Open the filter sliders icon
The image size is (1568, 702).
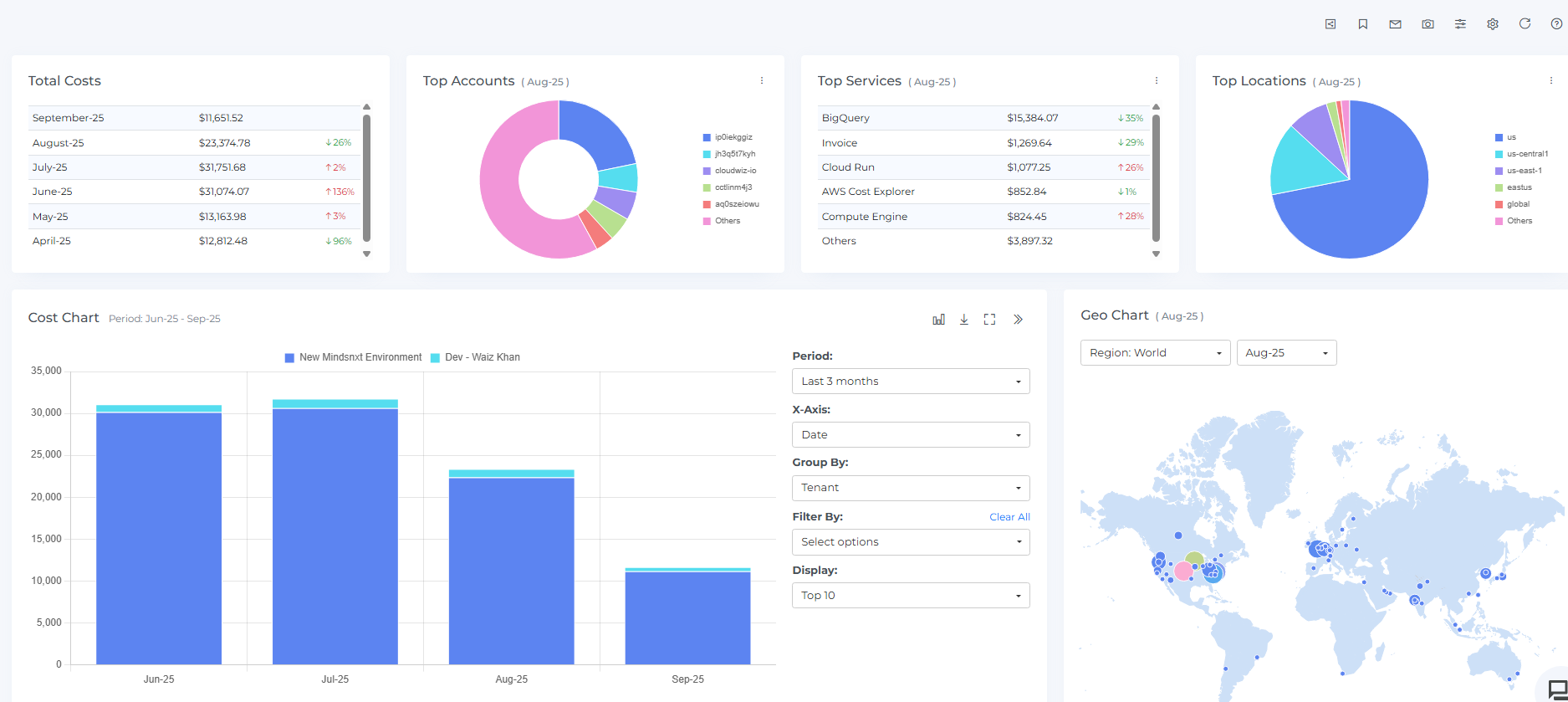(x=1460, y=24)
